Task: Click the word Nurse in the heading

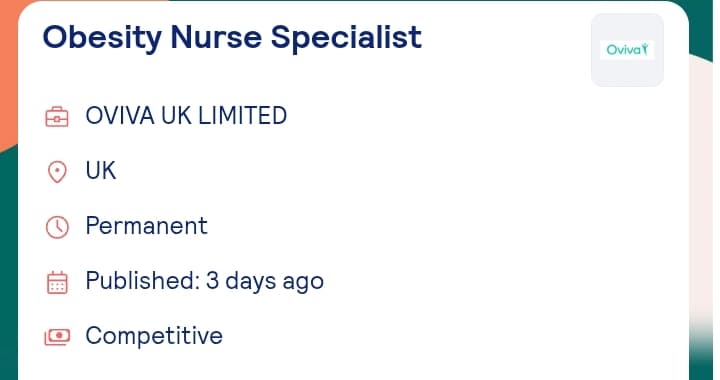Action: (x=216, y=38)
